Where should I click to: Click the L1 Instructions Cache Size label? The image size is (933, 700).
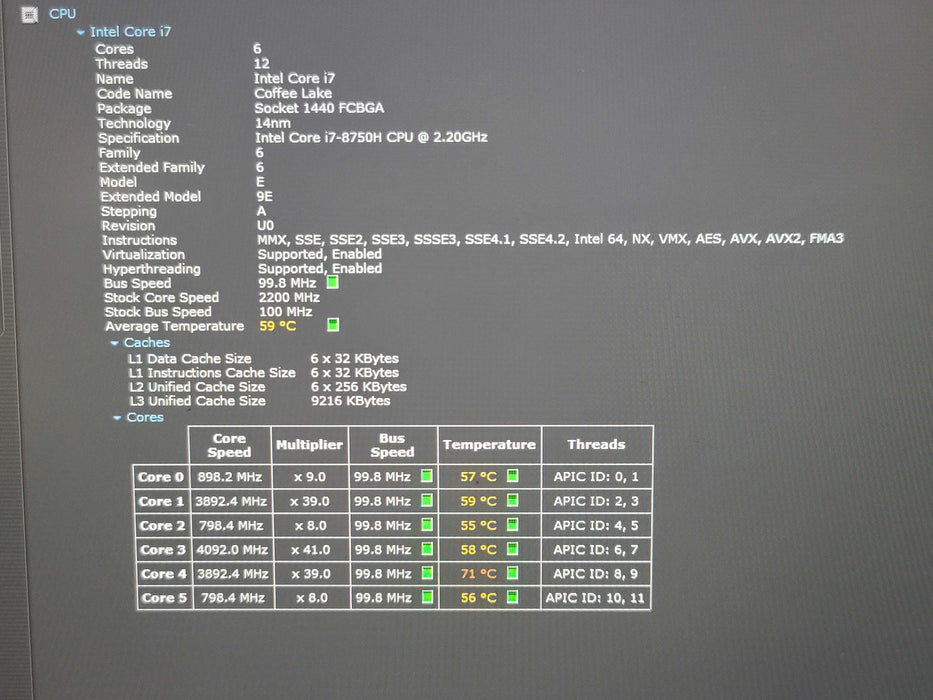[212, 373]
